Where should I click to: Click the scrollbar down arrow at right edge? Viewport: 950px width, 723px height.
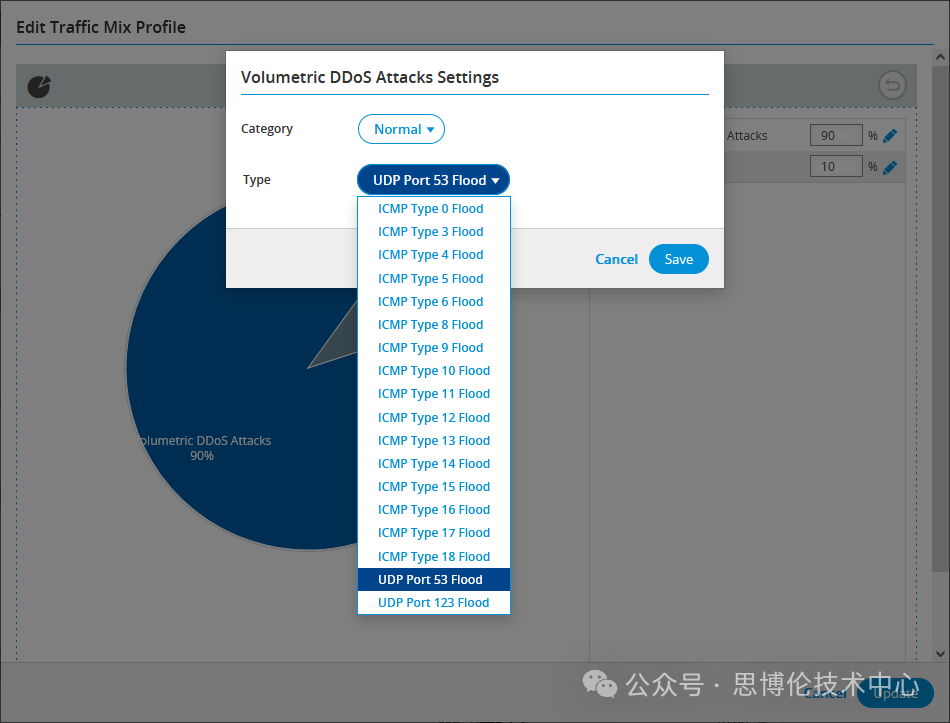[940, 653]
